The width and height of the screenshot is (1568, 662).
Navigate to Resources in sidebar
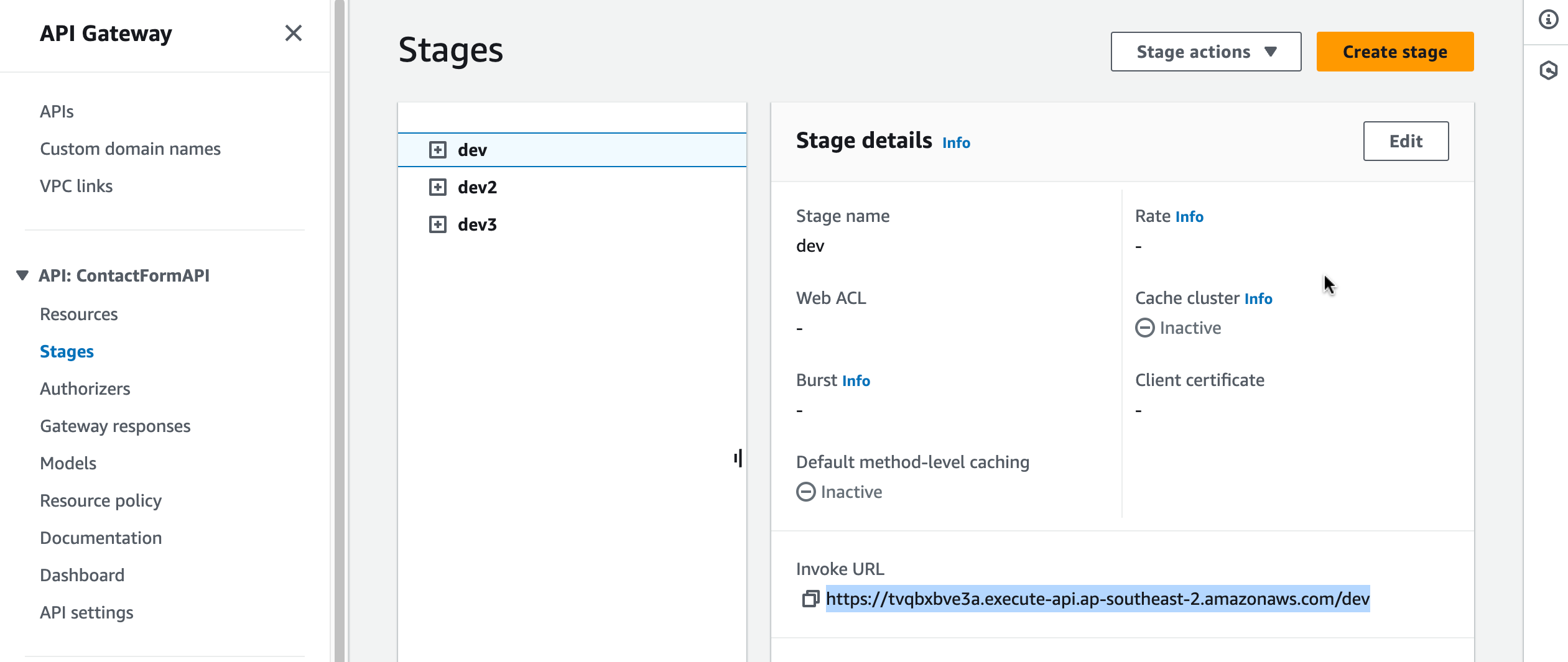(x=79, y=314)
